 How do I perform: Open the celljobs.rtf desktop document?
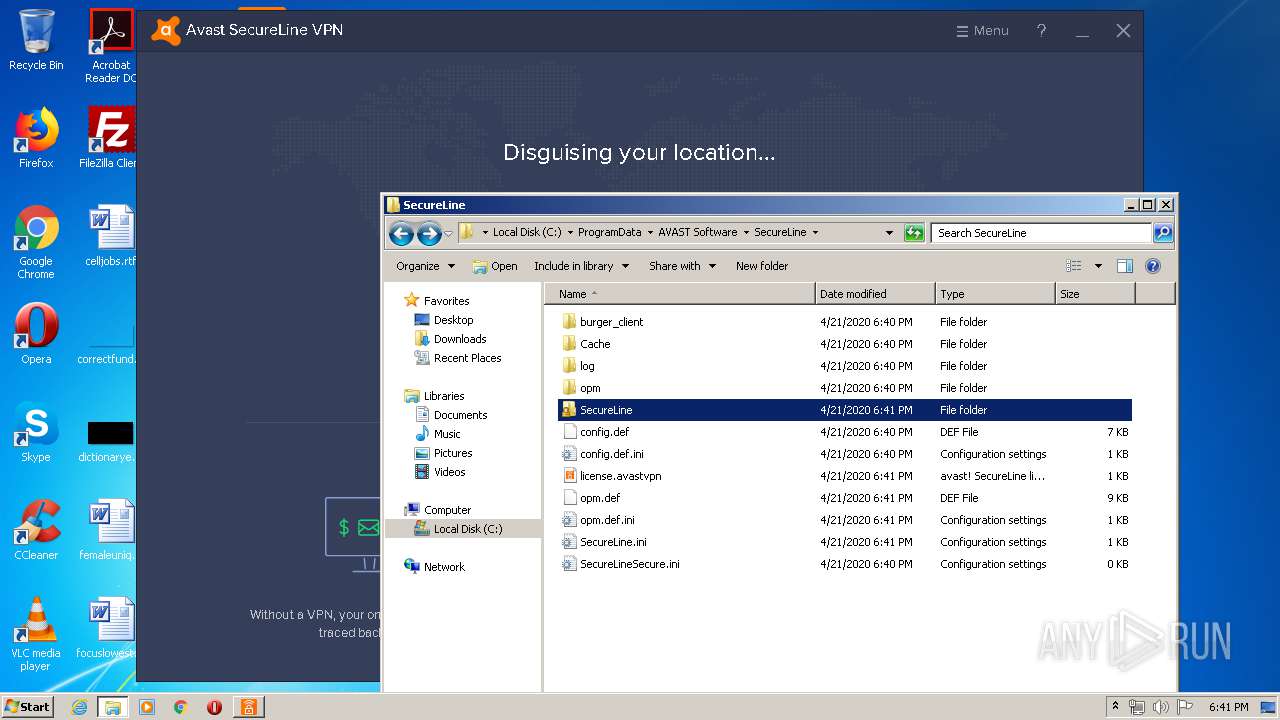pyautogui.click(x=111, y=236)
